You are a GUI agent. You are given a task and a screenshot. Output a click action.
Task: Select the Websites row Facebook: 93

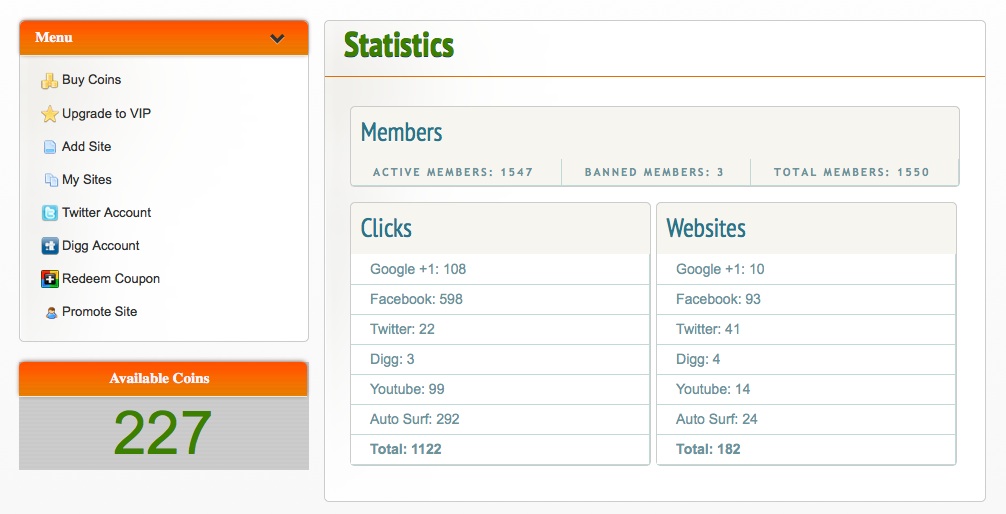point(806,300)
